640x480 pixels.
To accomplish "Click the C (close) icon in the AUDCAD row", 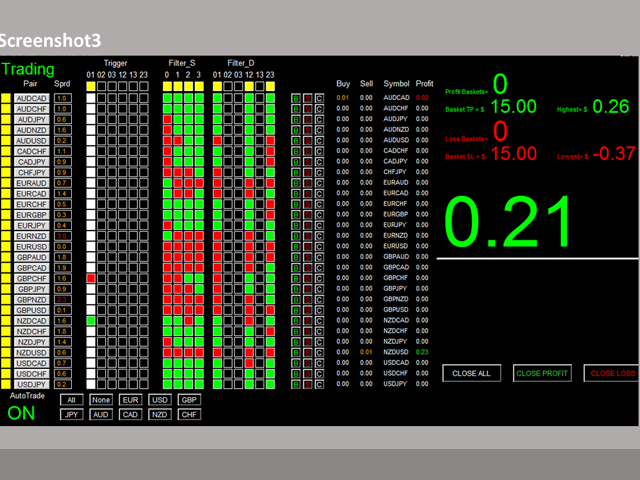I will pos(319,99).
